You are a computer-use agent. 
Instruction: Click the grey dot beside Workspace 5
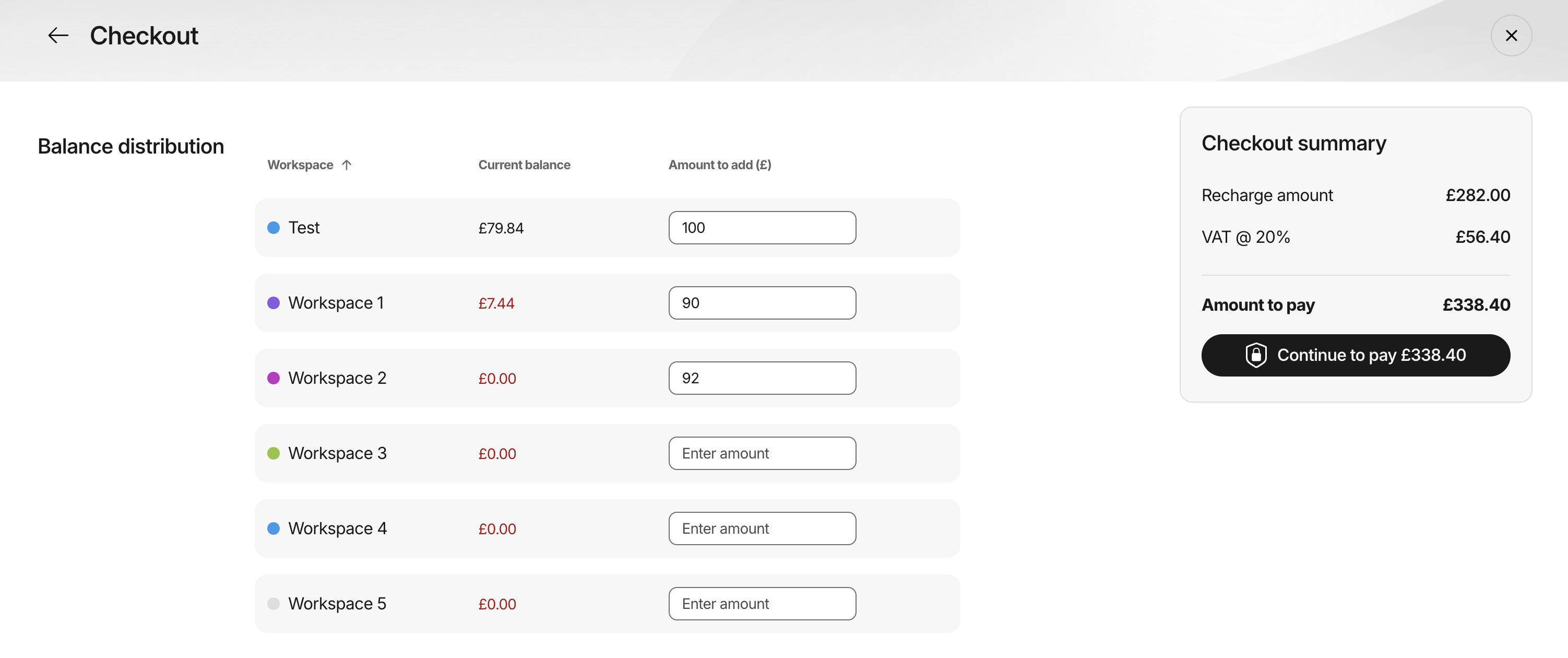click(274, 604)
